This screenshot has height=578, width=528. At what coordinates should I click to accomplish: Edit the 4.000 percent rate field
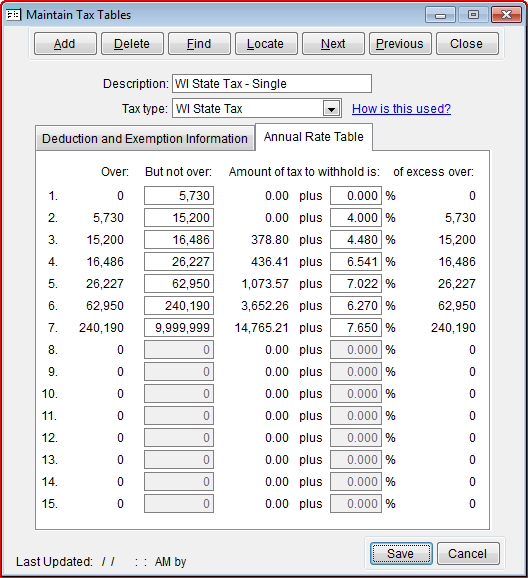355,217
